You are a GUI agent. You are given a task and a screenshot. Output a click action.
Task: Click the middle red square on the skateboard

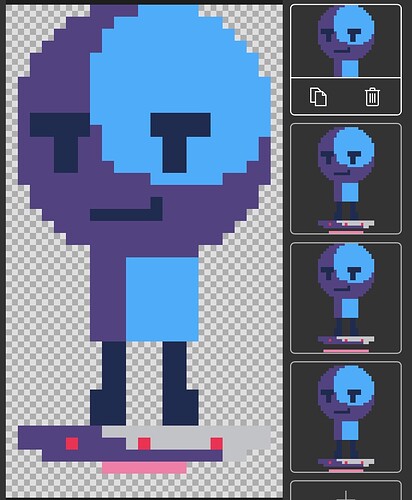(144, 444)
